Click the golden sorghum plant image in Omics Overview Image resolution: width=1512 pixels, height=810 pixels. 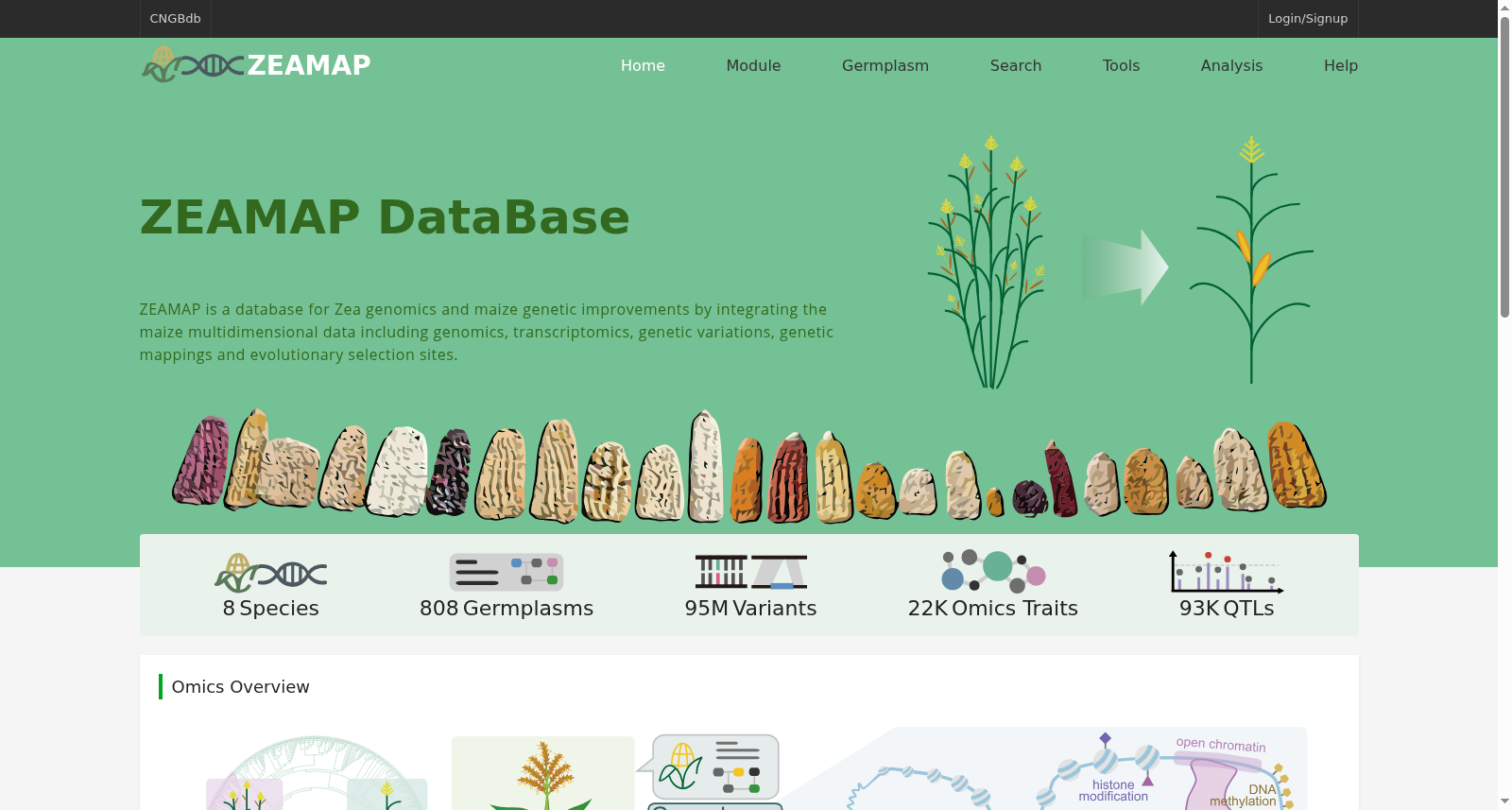[x=543, y=773]
